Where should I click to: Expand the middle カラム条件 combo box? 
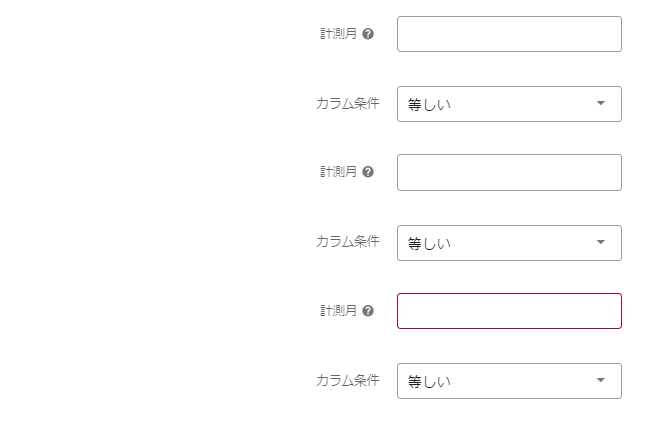[509, 243]
